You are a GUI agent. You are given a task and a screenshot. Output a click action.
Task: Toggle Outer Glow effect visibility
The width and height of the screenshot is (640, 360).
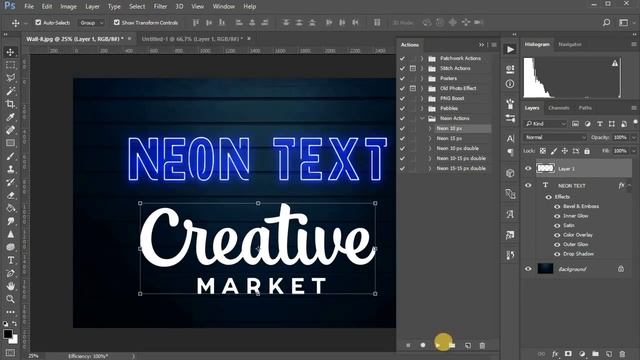557,244
